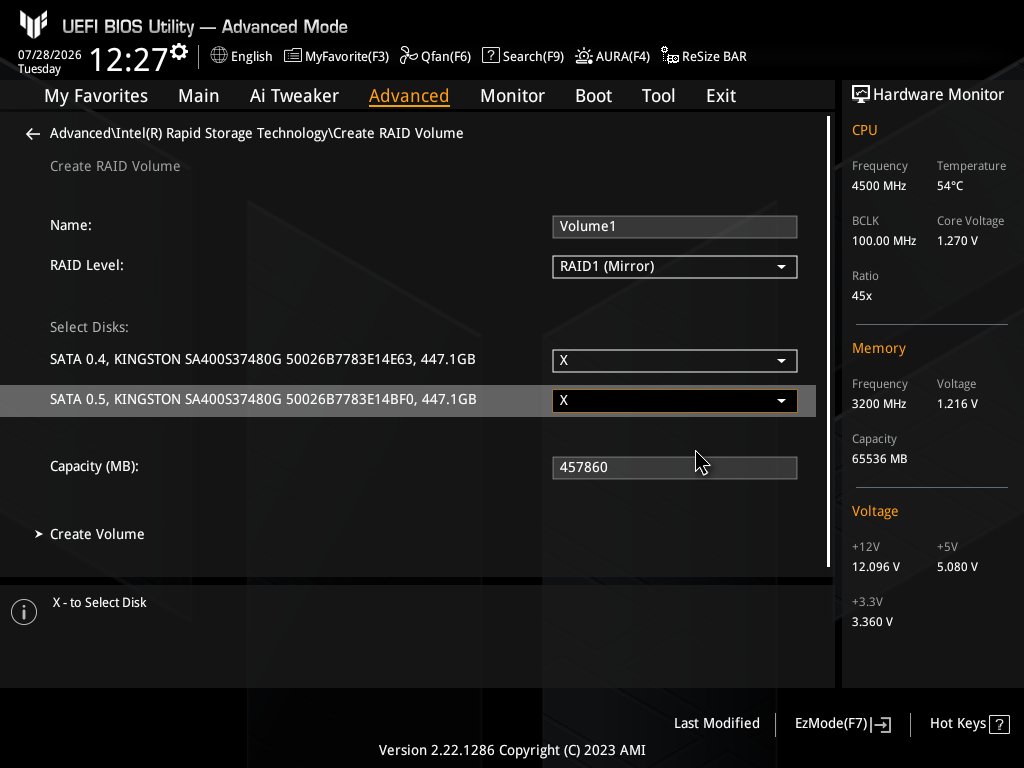Open AURA(F4) lighting settings
This screenshot has height=768, width=1024.
[x=612, y=56]
